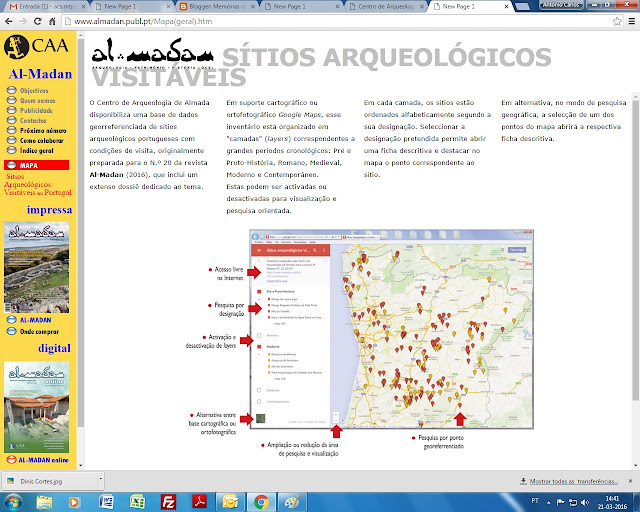640x512 pixels.
Task: Click the al-madan Arabic-style logo header
Action: point(153,54)
